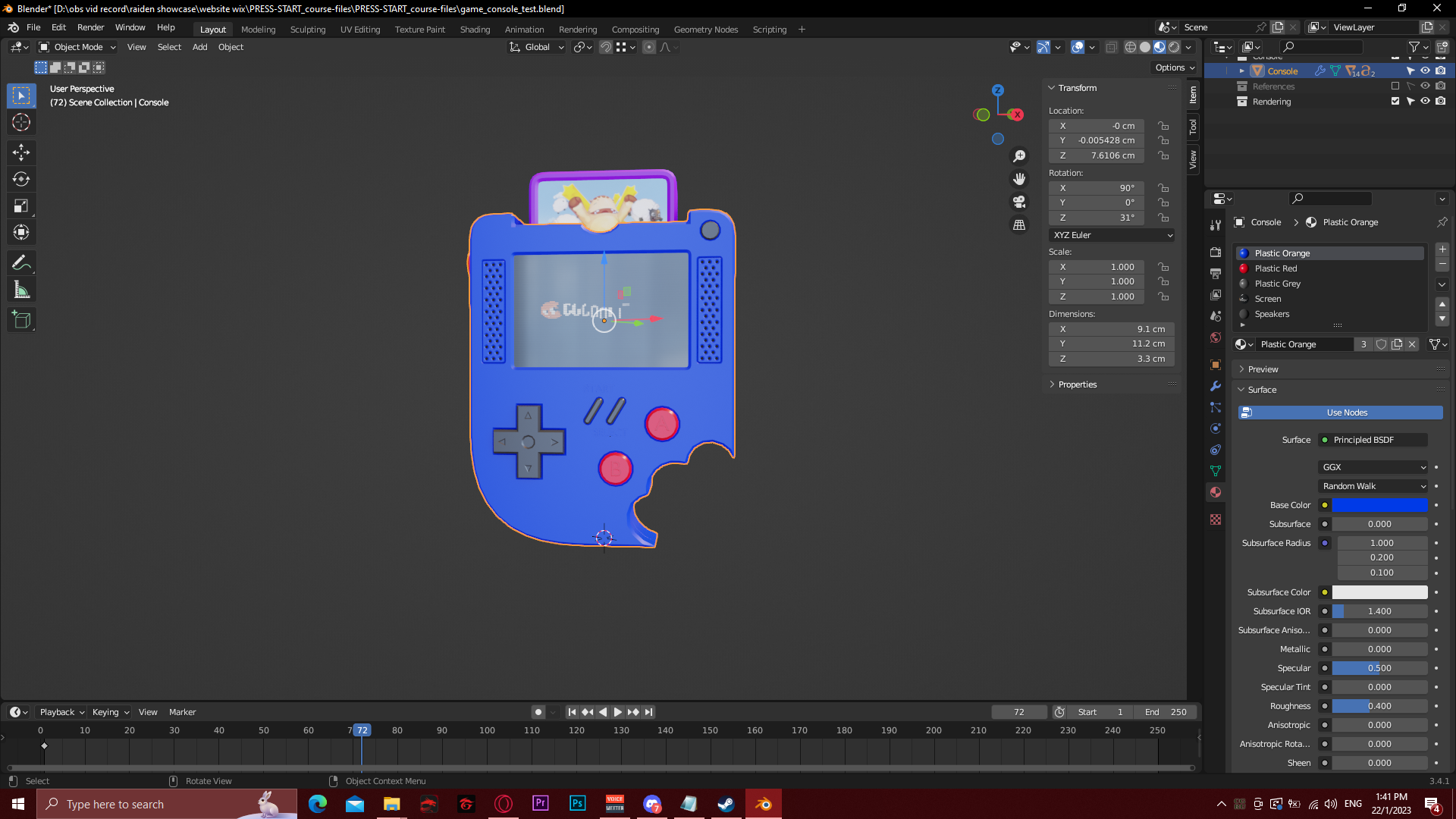Click the blue Base Color swatch
Viewport: 1456px width, 819px height.
1379,505
